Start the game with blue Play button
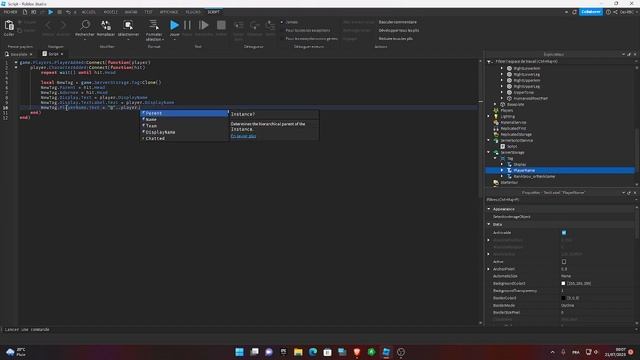640x360 pixels. coord(175,25)
